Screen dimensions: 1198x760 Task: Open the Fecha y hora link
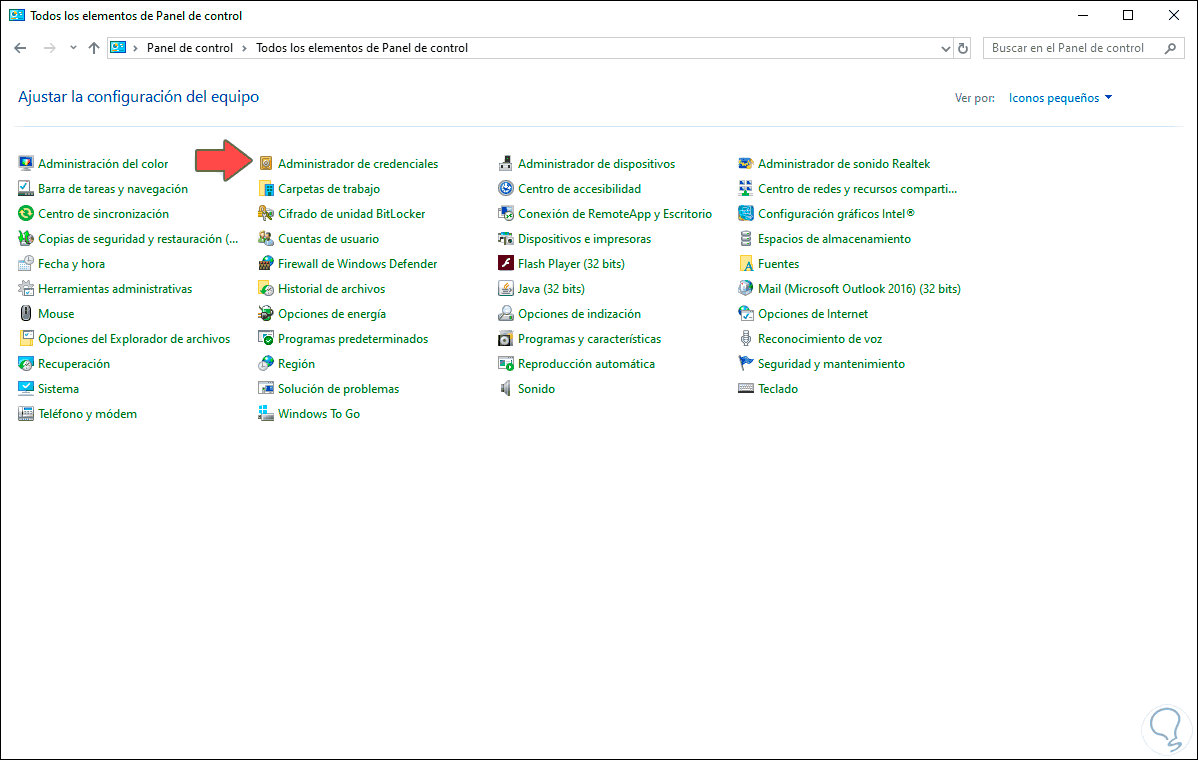[72, 264]
